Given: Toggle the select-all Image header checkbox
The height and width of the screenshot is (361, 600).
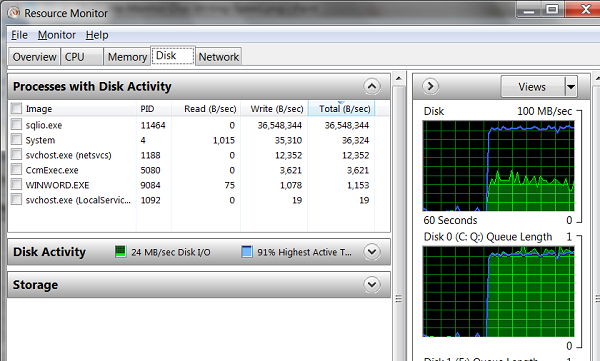Looking at the screenshot, I should point(16,108).
